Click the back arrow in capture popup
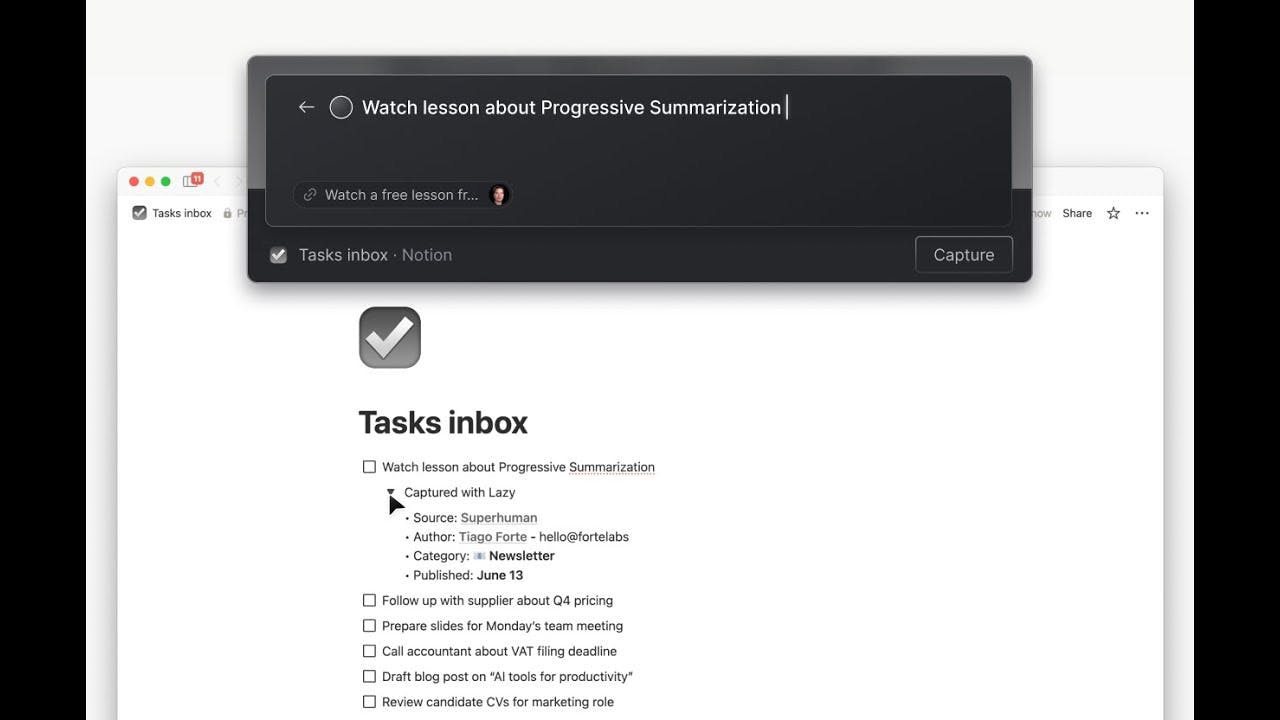This screenshot has width=1280, height=720. (x=306, y=107)
